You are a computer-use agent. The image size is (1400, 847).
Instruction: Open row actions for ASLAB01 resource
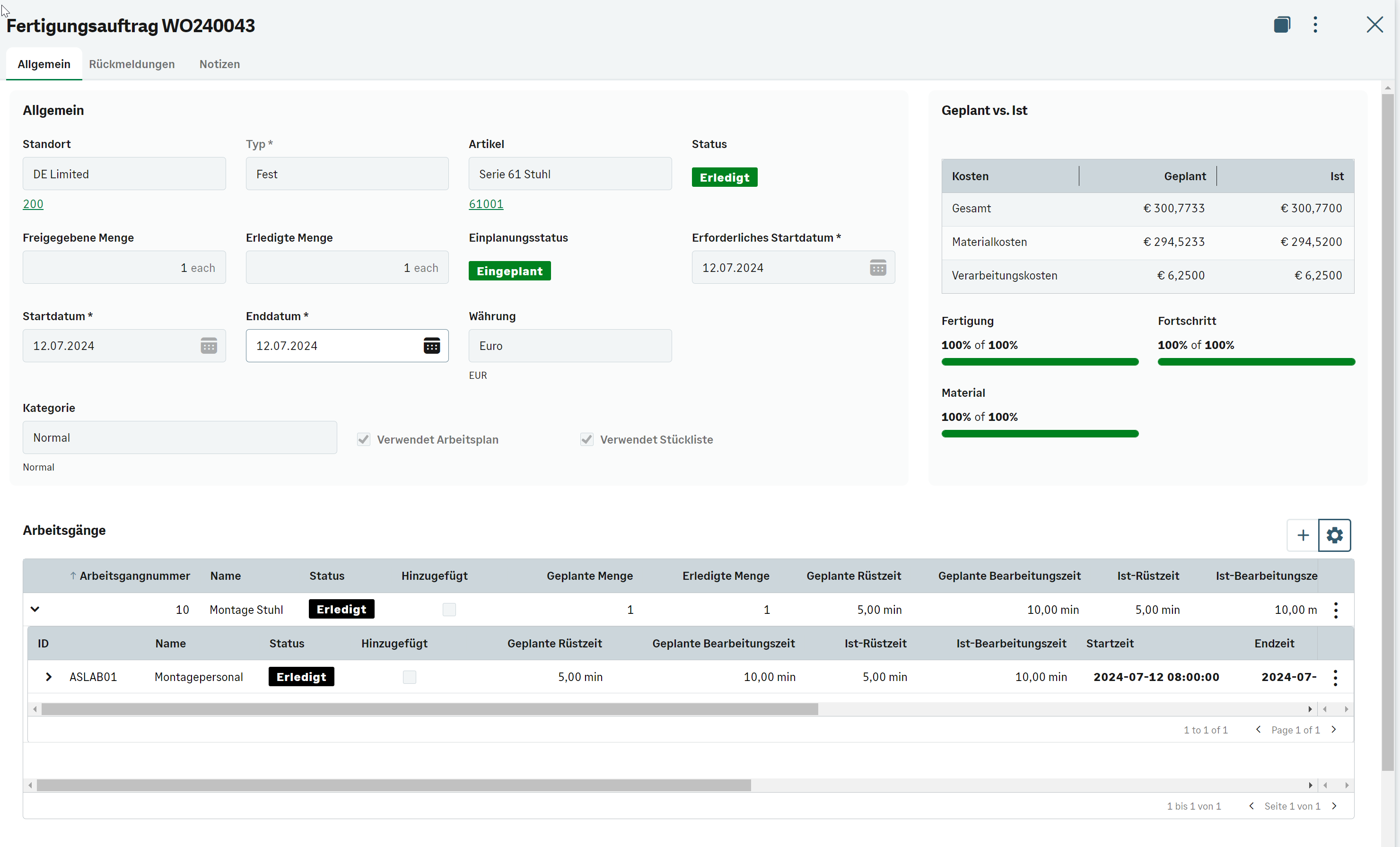[1335, 677]
